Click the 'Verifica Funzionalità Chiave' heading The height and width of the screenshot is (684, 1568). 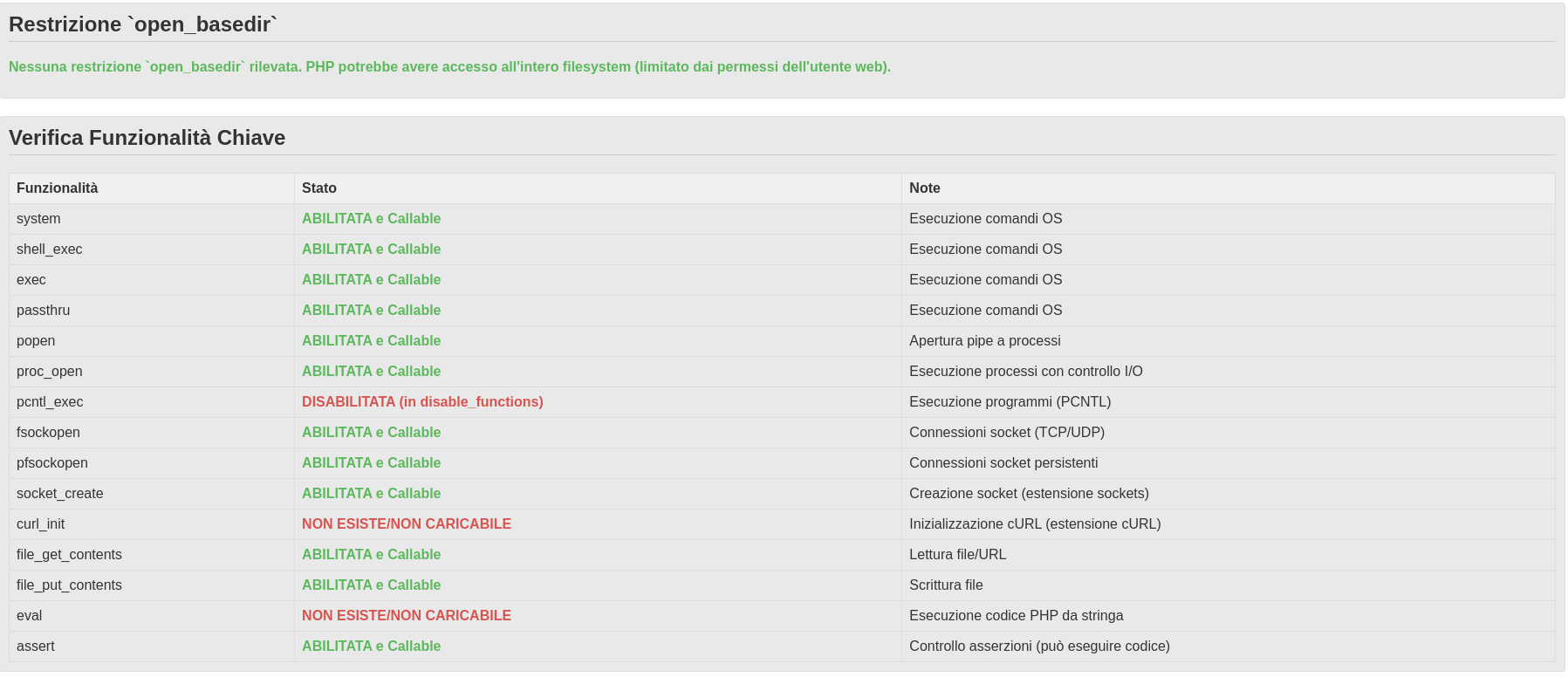(147, 138)
